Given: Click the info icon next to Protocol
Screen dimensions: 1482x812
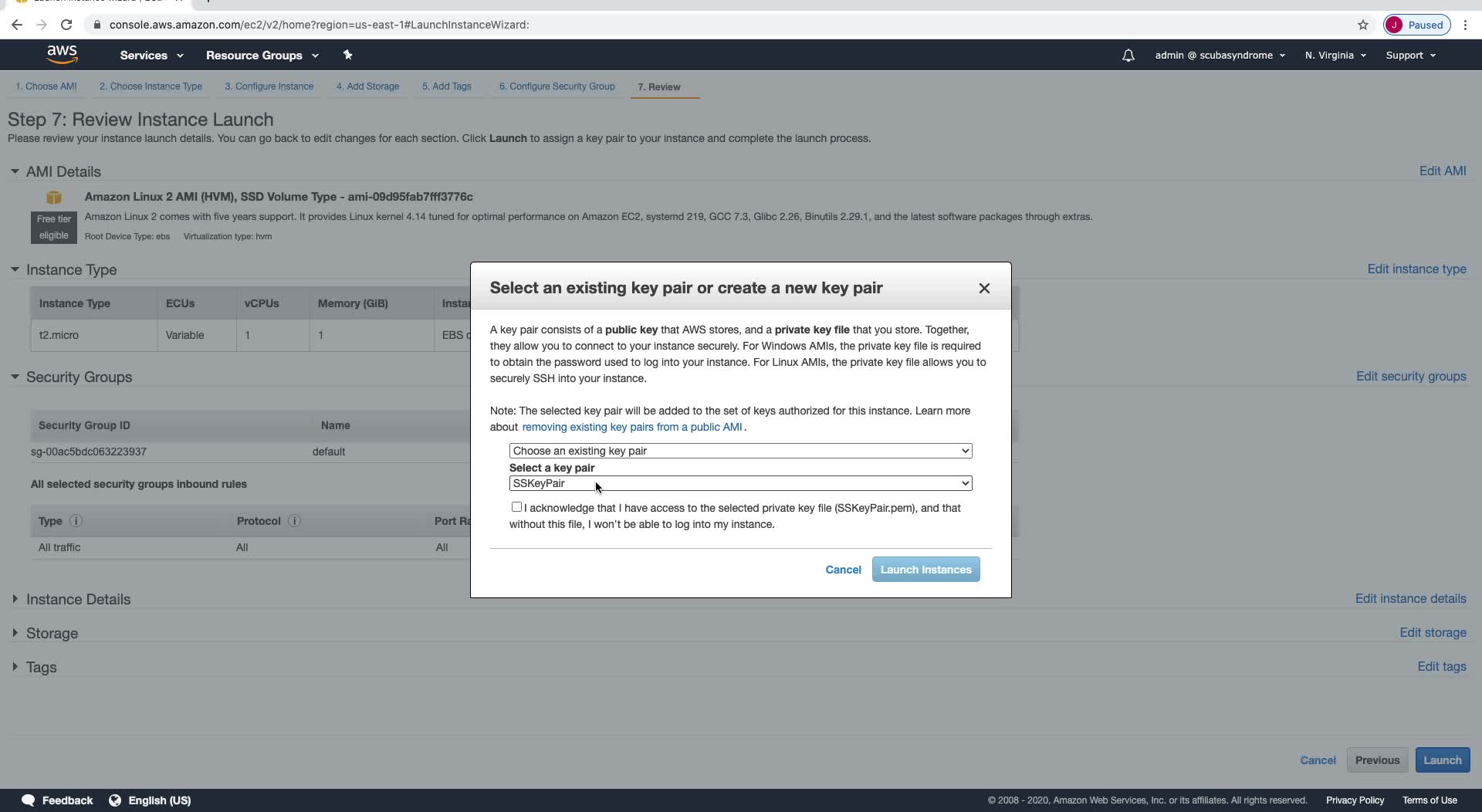Looking at the screenshot, I should point(294,521).
